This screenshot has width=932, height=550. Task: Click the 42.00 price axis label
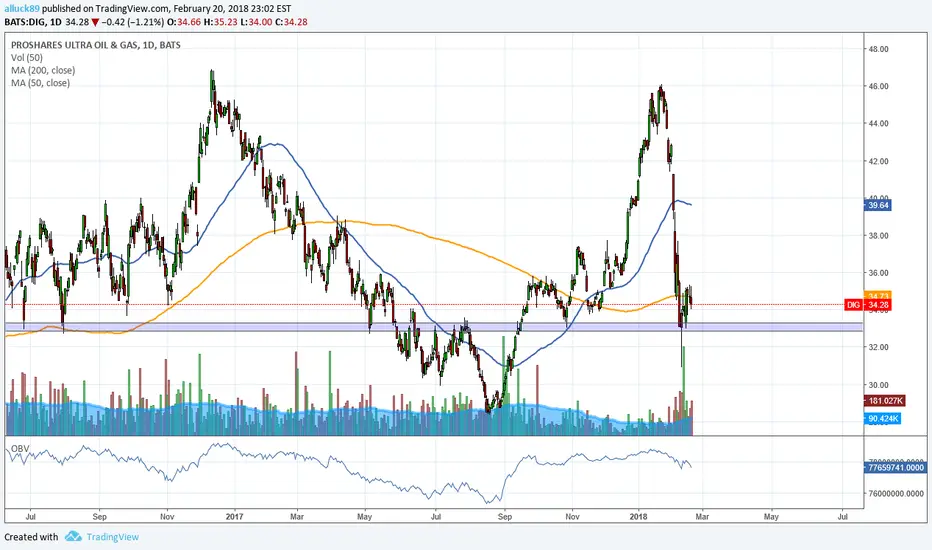point(879,161)
